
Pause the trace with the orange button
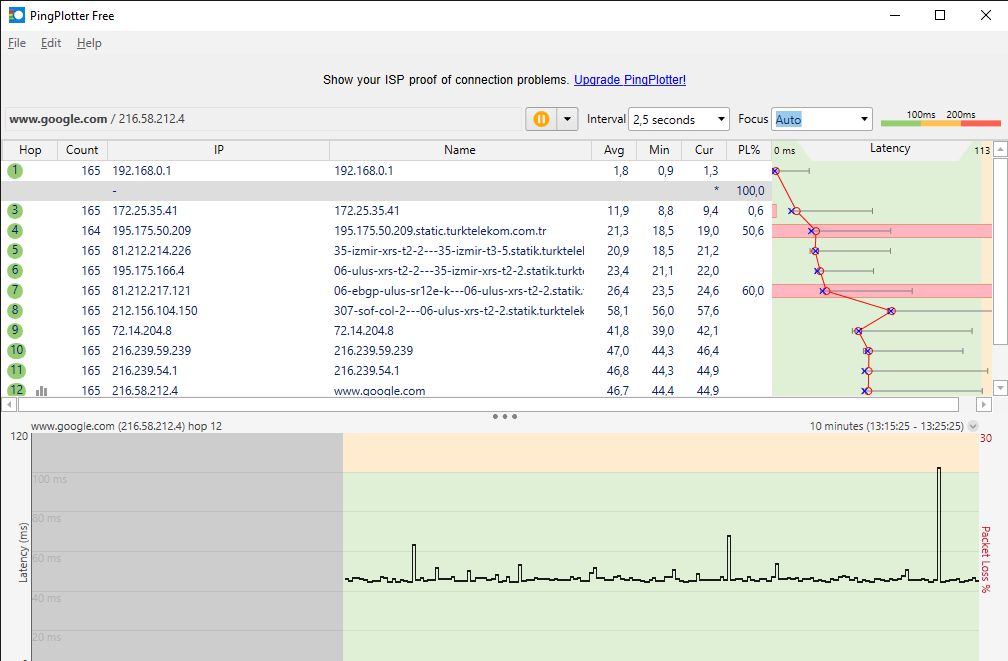tap(541, 119)
